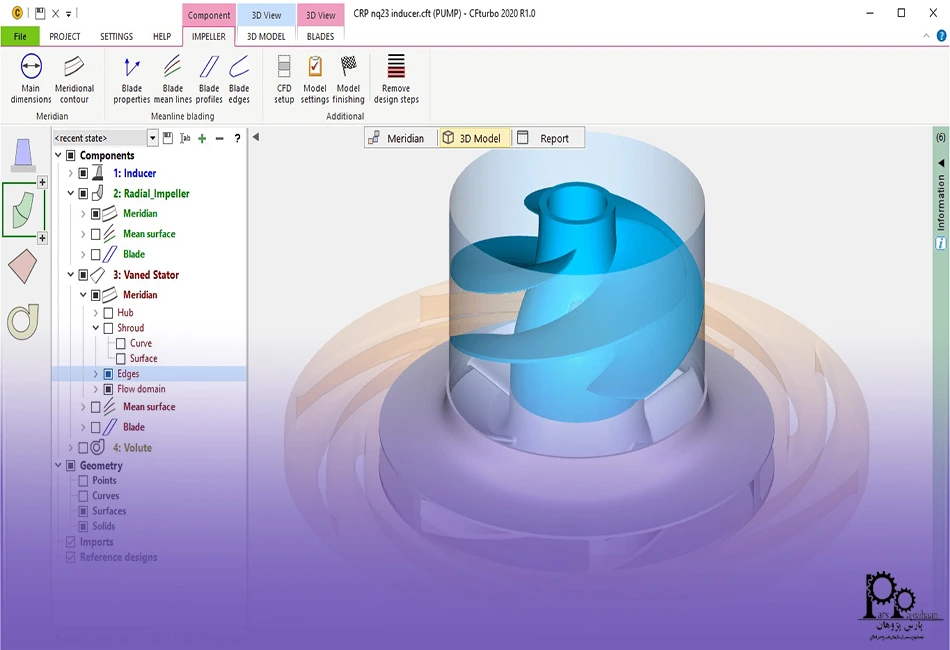Click Remove design steps icon
The height and width of the screenshot is (650, 950).
[x=396, y=80]
